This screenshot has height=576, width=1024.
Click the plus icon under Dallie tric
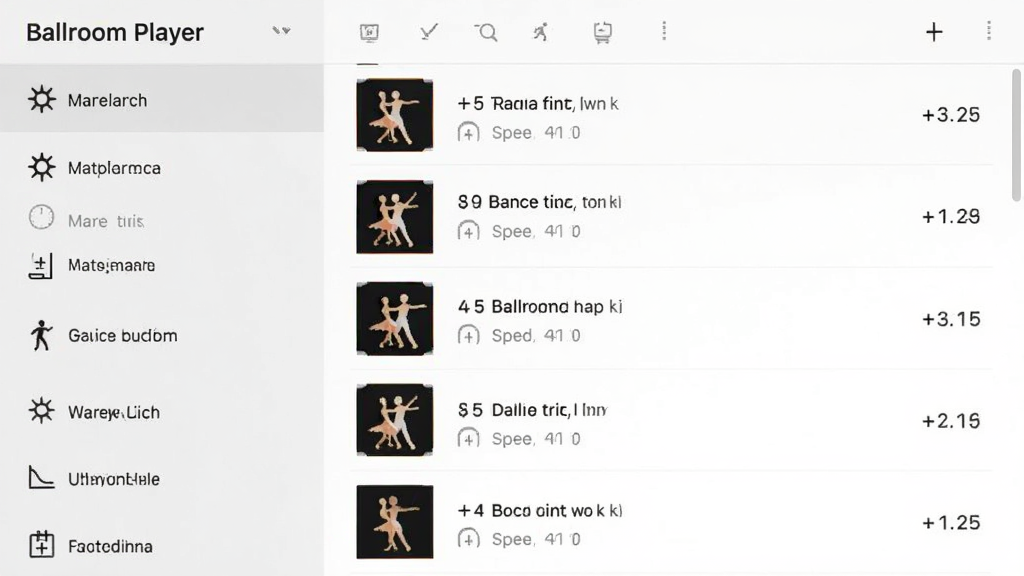tap(468, 438)
